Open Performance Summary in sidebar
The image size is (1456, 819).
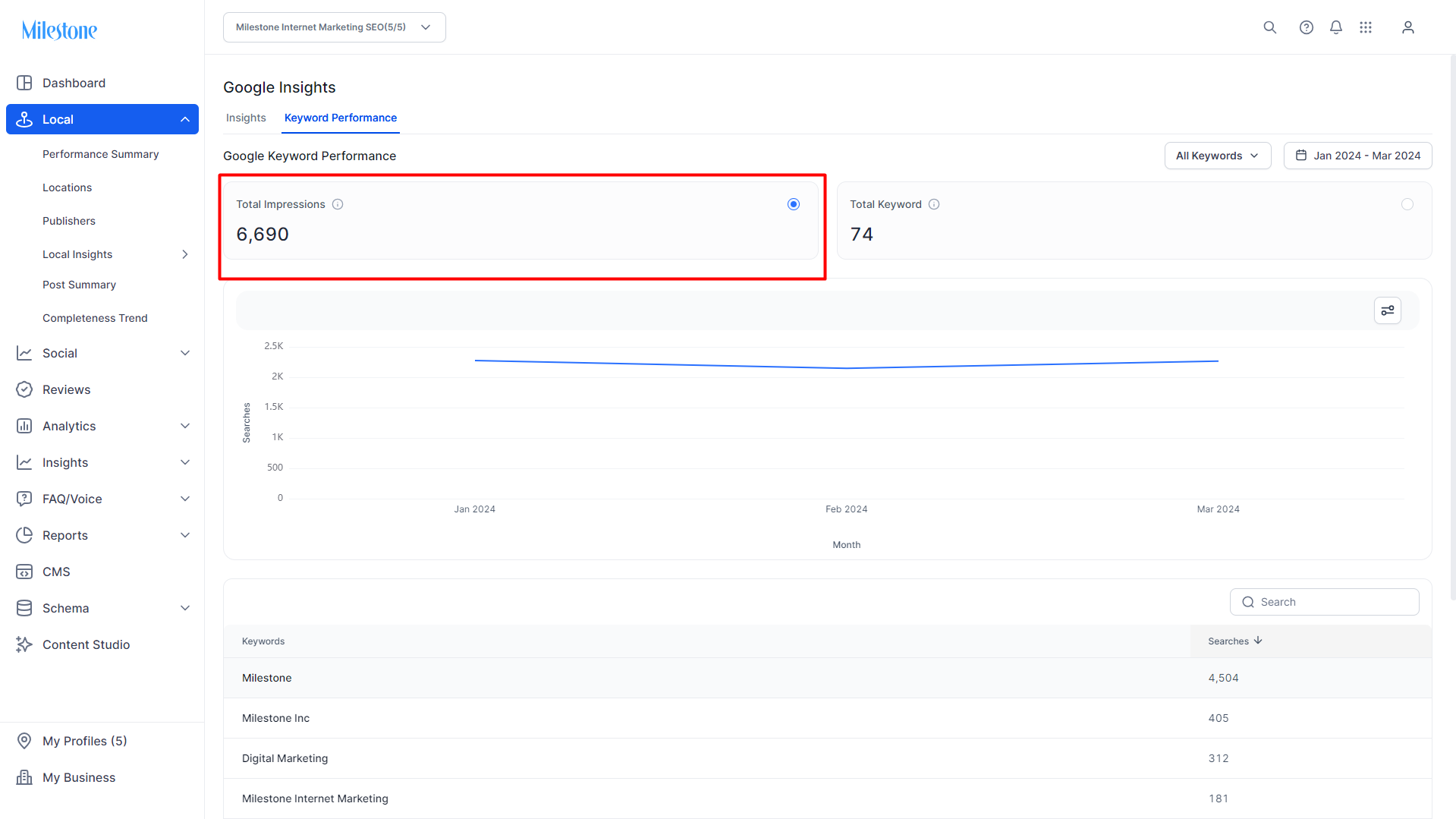[101, 154]
